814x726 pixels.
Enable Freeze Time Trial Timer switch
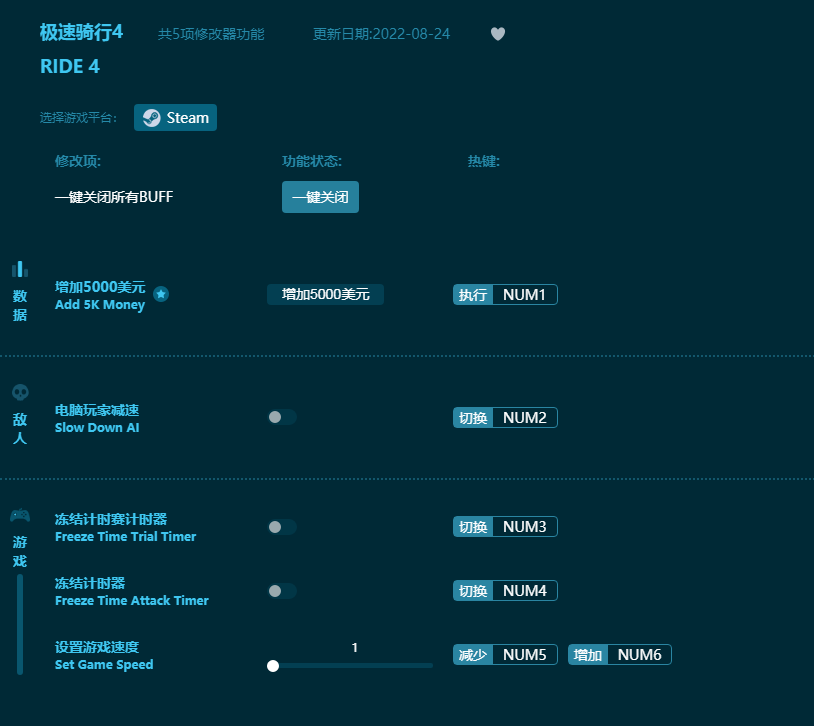point(282,527)
